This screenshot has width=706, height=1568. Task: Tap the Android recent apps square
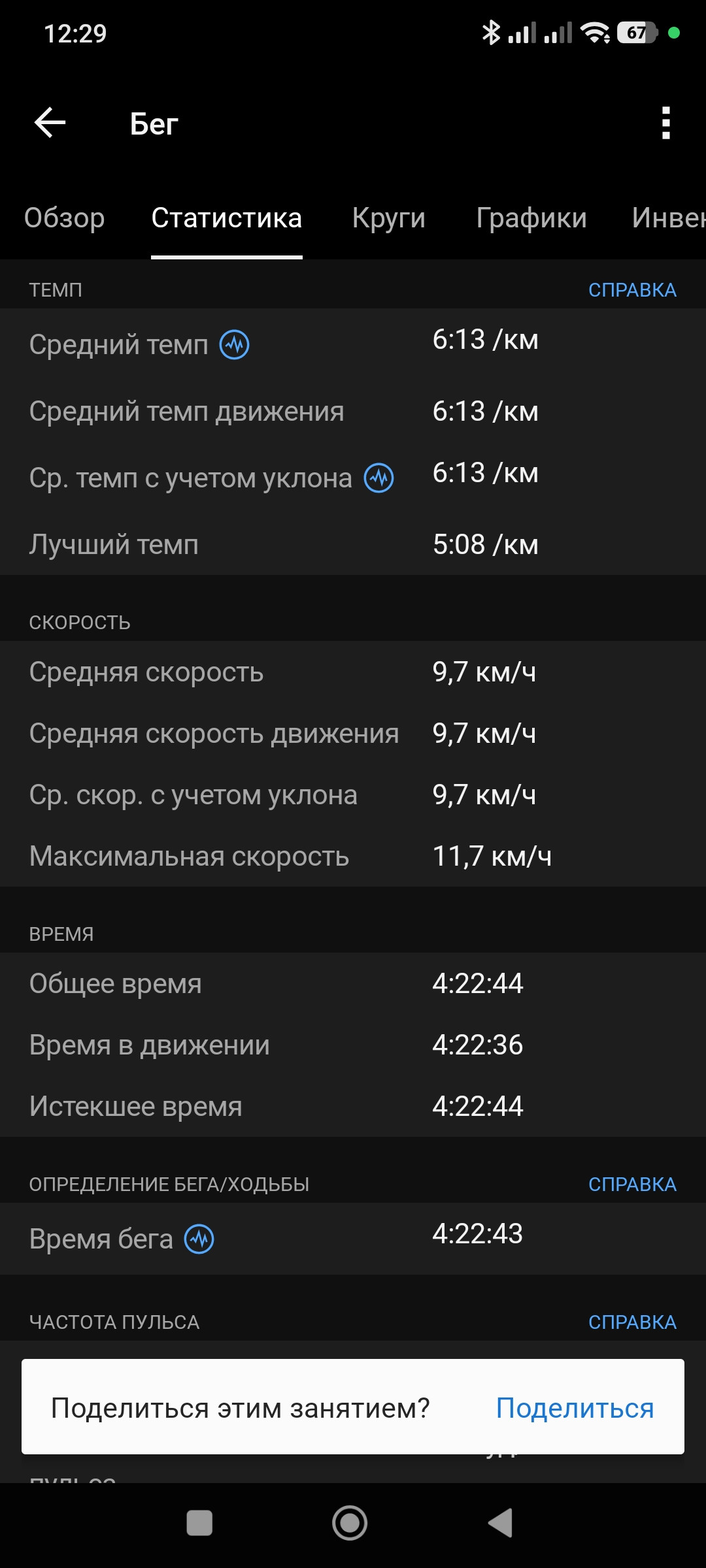[x=199, y=1523]
